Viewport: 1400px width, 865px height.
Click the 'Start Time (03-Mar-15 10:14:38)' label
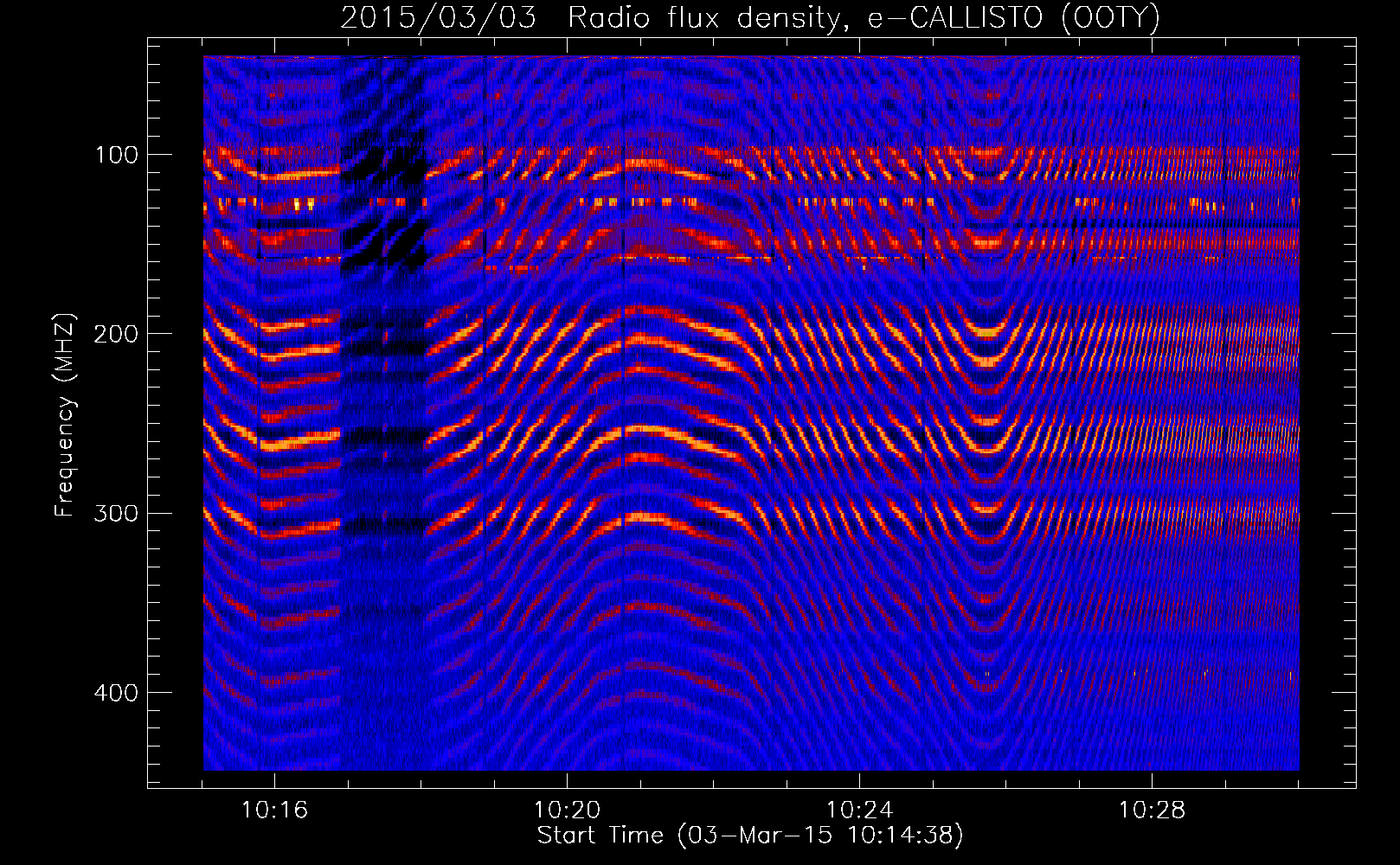coord(750,836)
